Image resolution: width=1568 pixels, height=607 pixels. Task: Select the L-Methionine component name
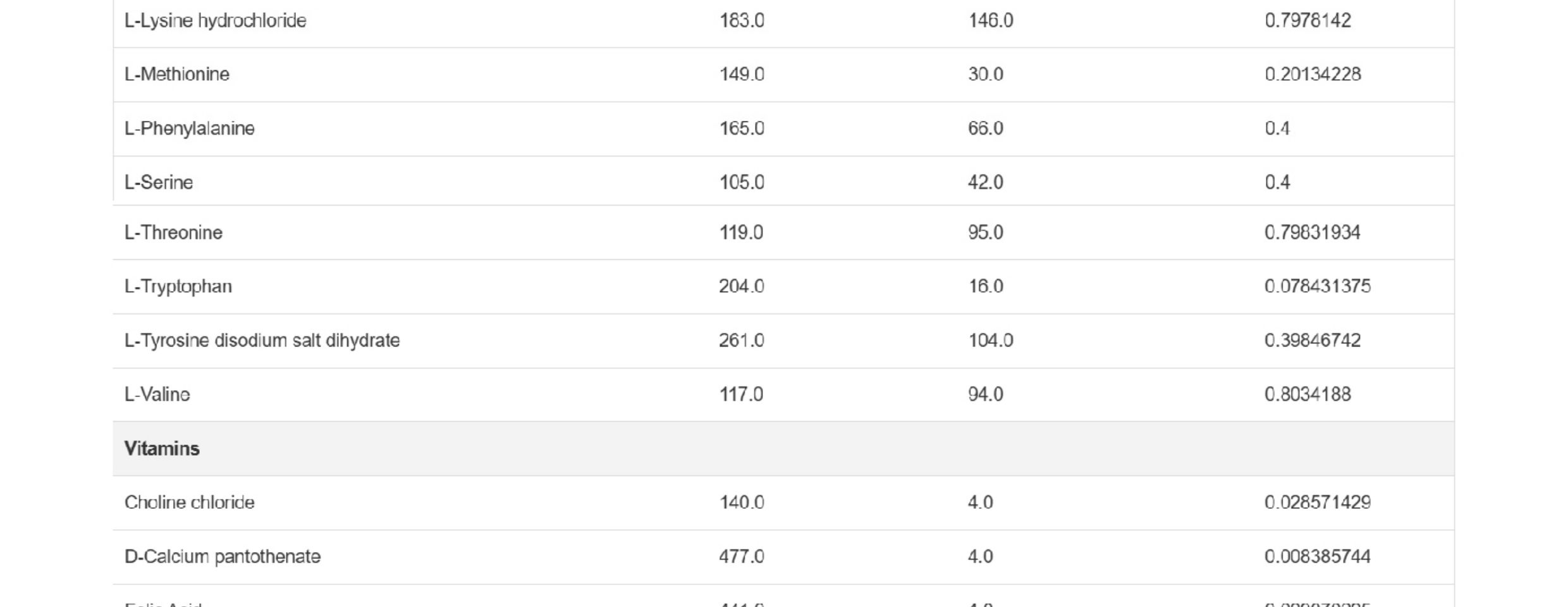pyautogui.click(x=176, y=75)
